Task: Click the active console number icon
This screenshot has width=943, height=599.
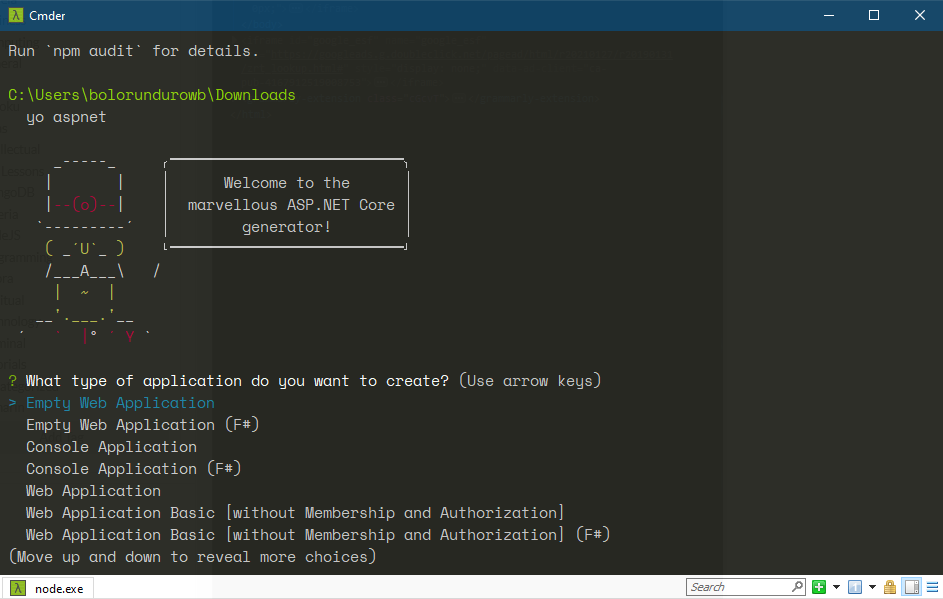Action: [x=855, y=587]
